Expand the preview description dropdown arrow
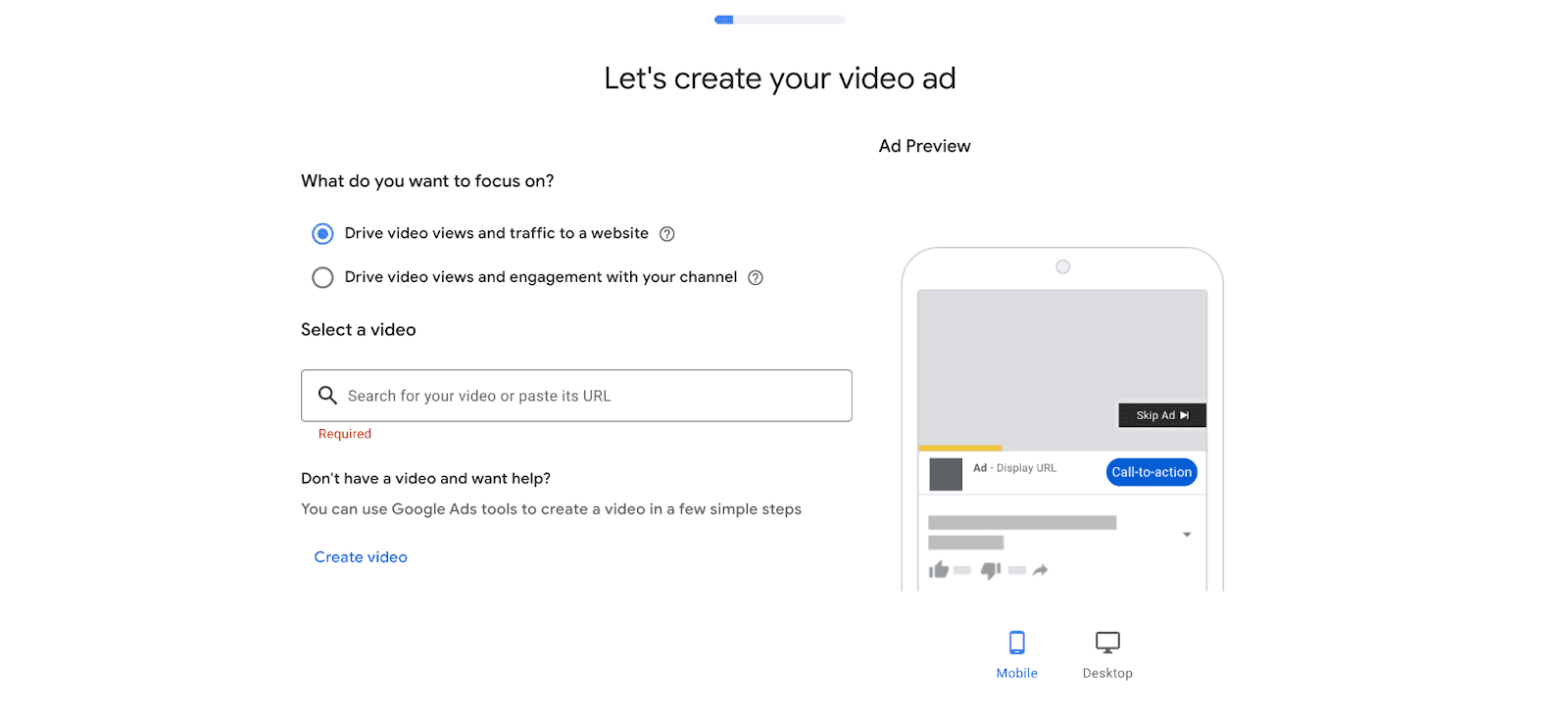Viewport: 1568px width, 715px height. (x=1187, y=535)
